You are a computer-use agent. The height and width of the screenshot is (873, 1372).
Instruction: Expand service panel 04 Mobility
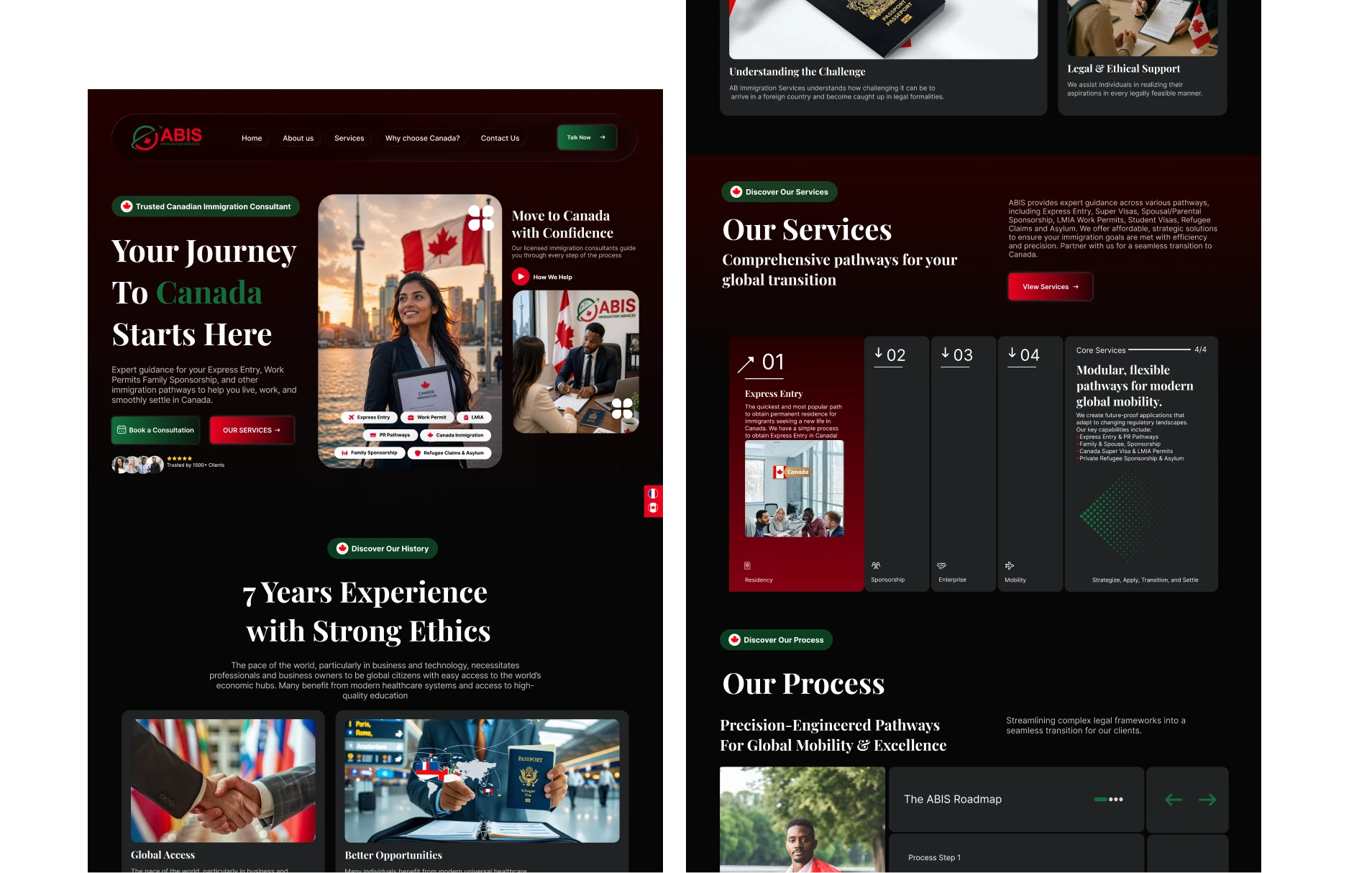(1030, 464)
